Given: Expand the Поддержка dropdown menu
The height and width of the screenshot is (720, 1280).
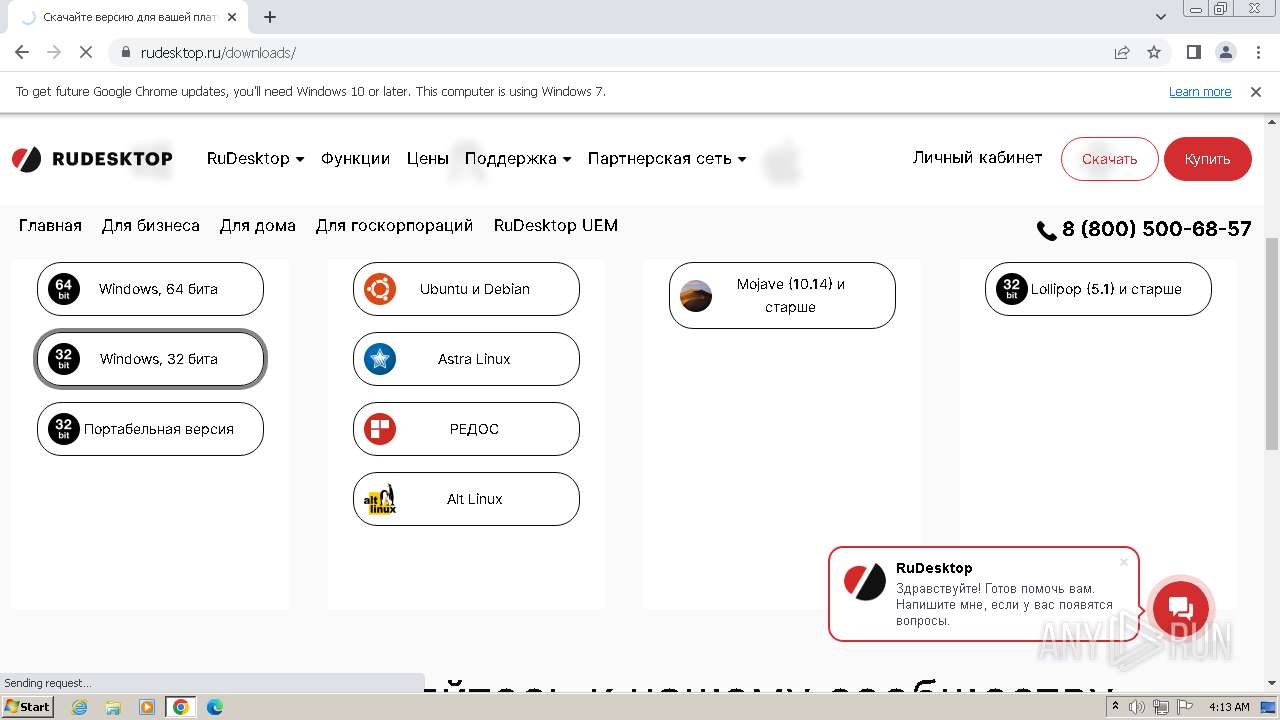Looking at the screenshot, I should pos(518,159).
